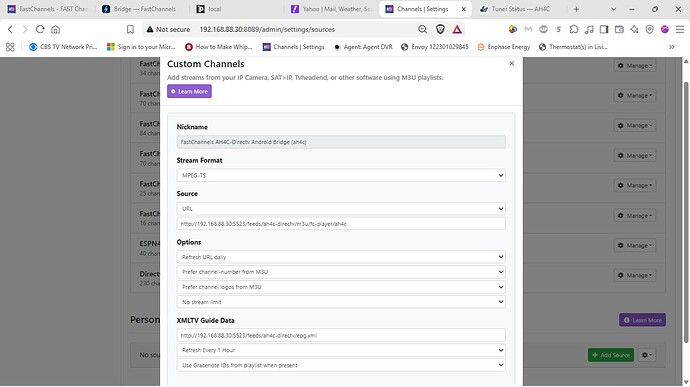Click the Brave Rewards triangle icon

coord(457,29)
